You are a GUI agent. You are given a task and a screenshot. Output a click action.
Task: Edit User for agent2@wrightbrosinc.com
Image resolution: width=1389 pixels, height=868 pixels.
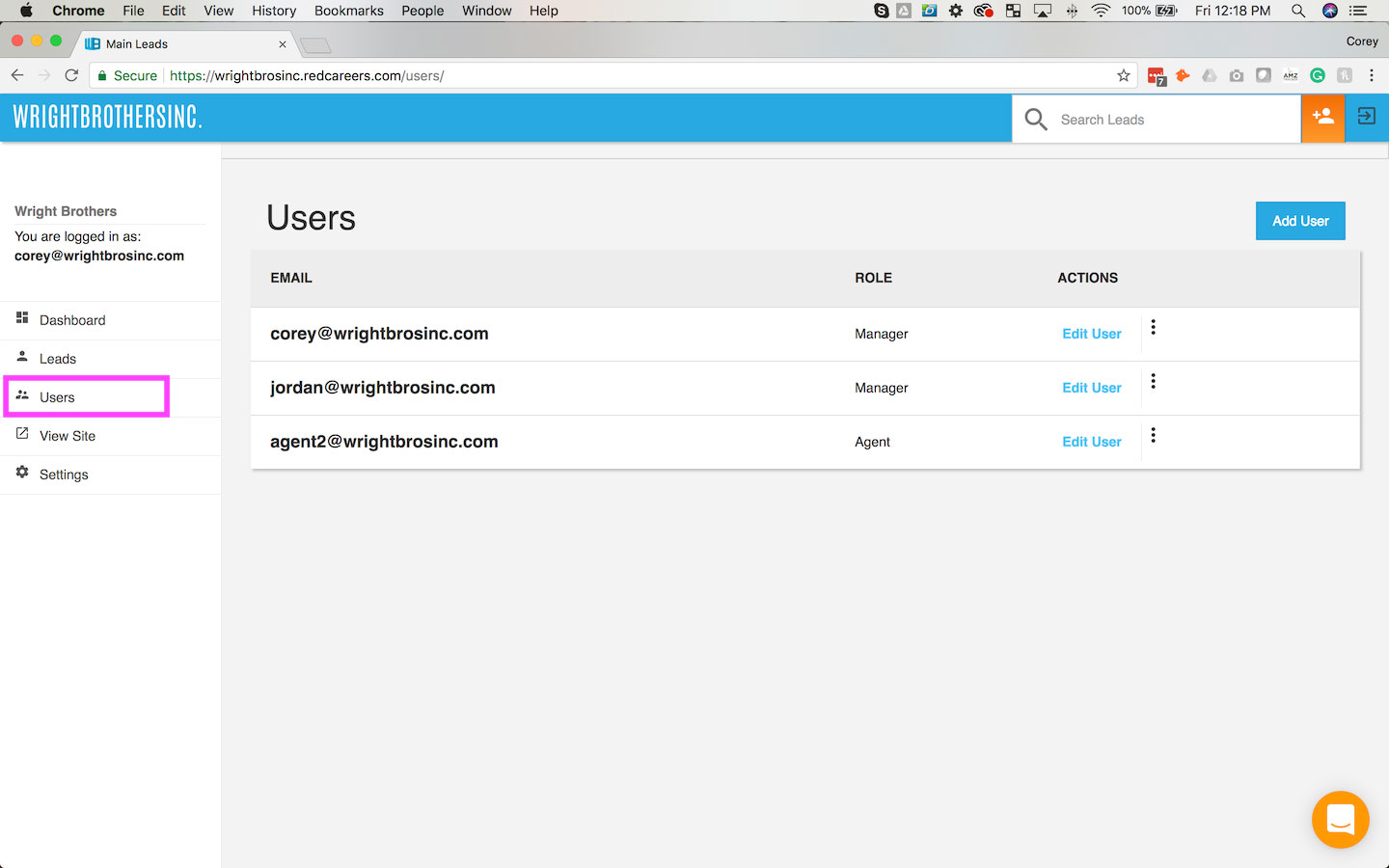coord(1092,442)
